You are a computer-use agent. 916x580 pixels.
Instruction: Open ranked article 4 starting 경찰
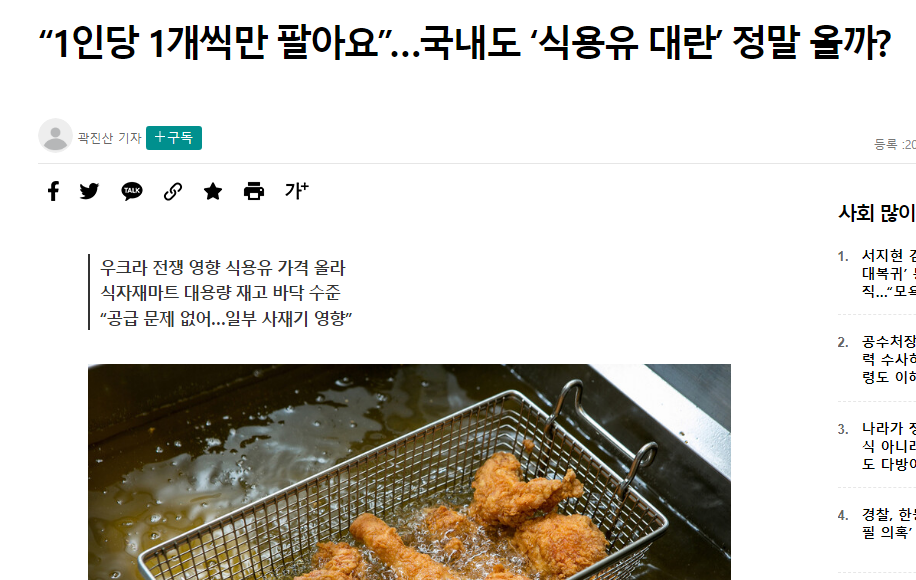(888, 523)
